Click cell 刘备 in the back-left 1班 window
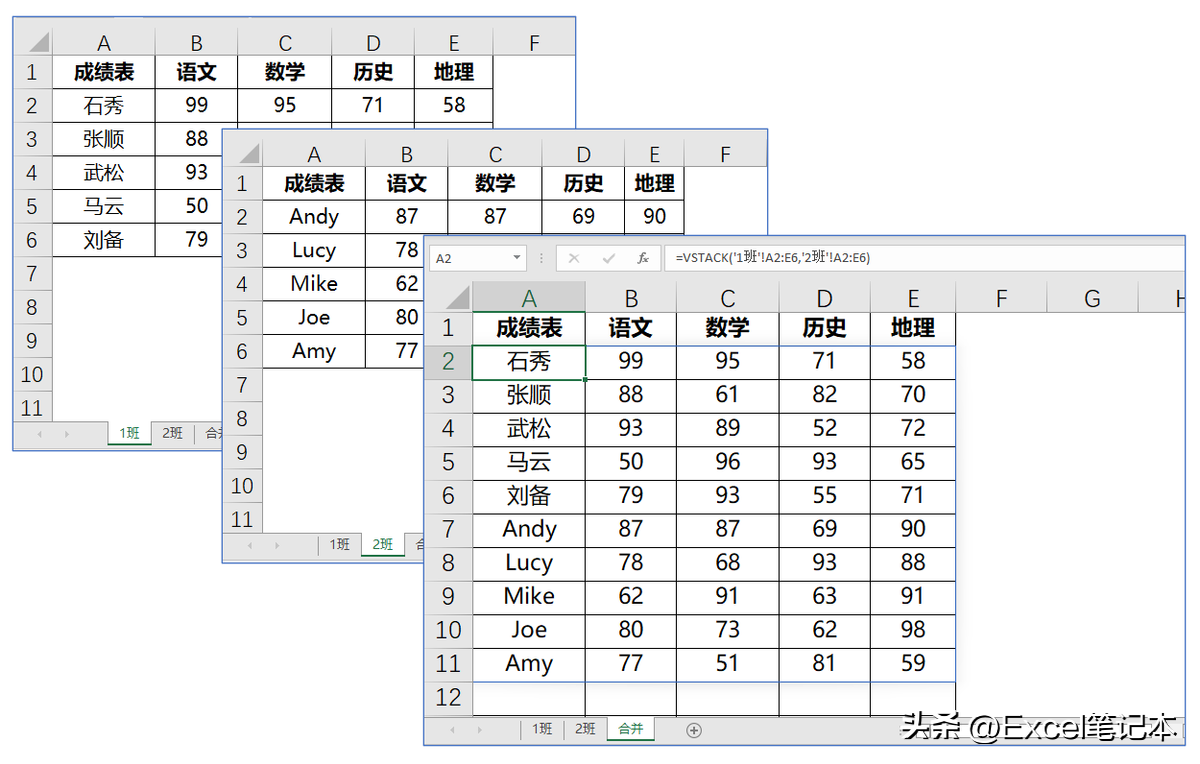 pyautogui.click(x=104, y=239)
